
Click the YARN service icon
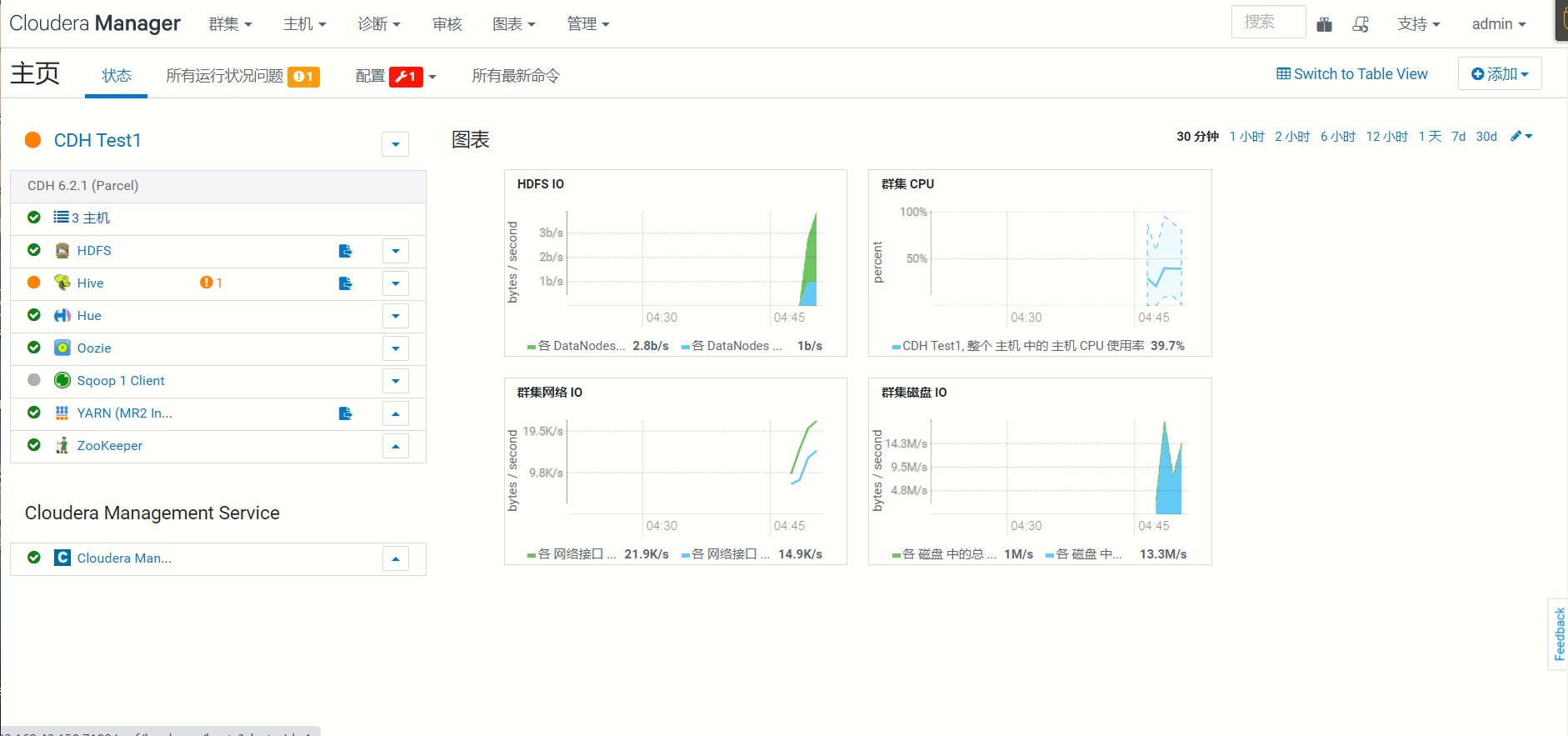(x=62, y=413)
